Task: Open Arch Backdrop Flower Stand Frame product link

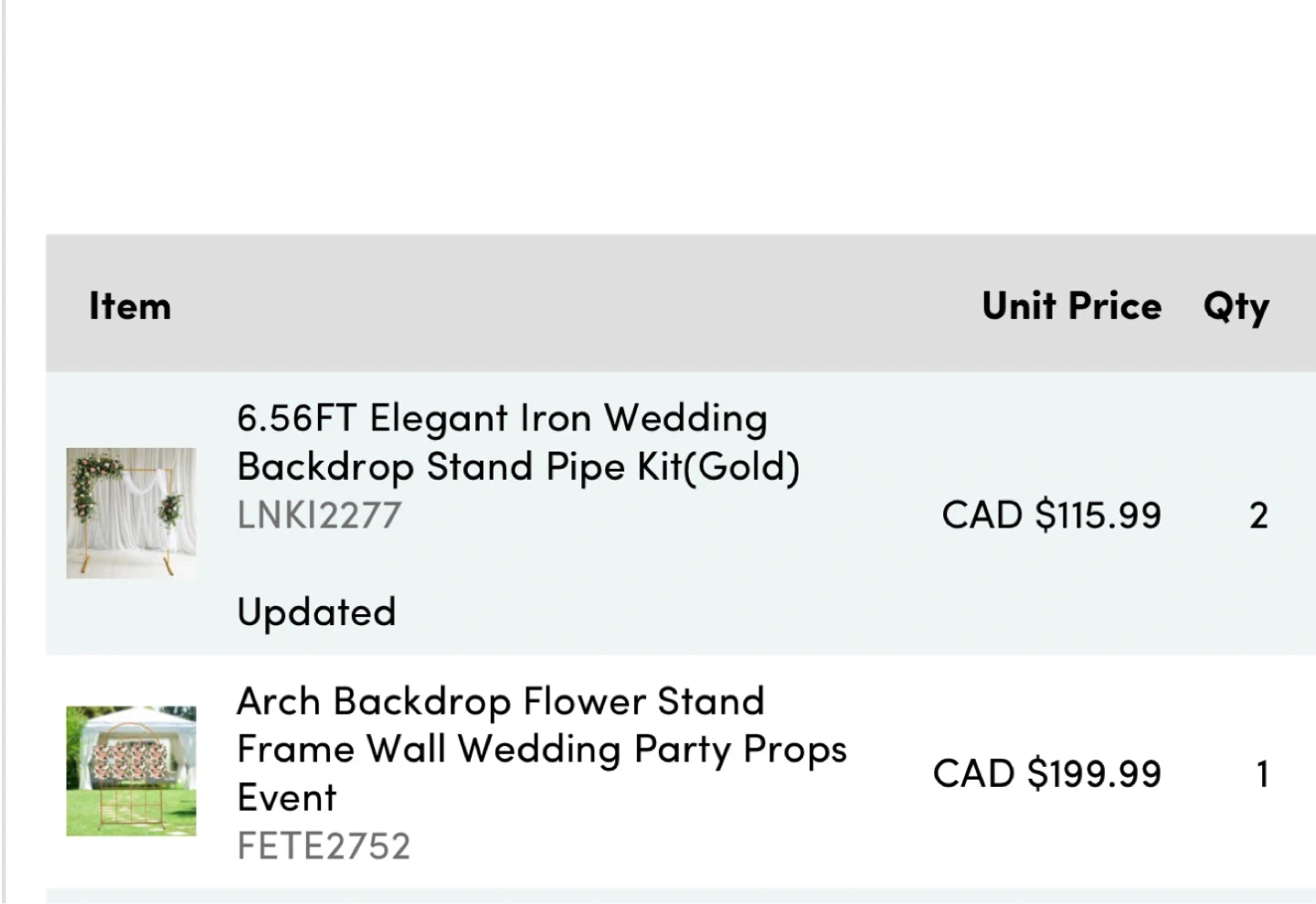Action: [x=501, y=702]
